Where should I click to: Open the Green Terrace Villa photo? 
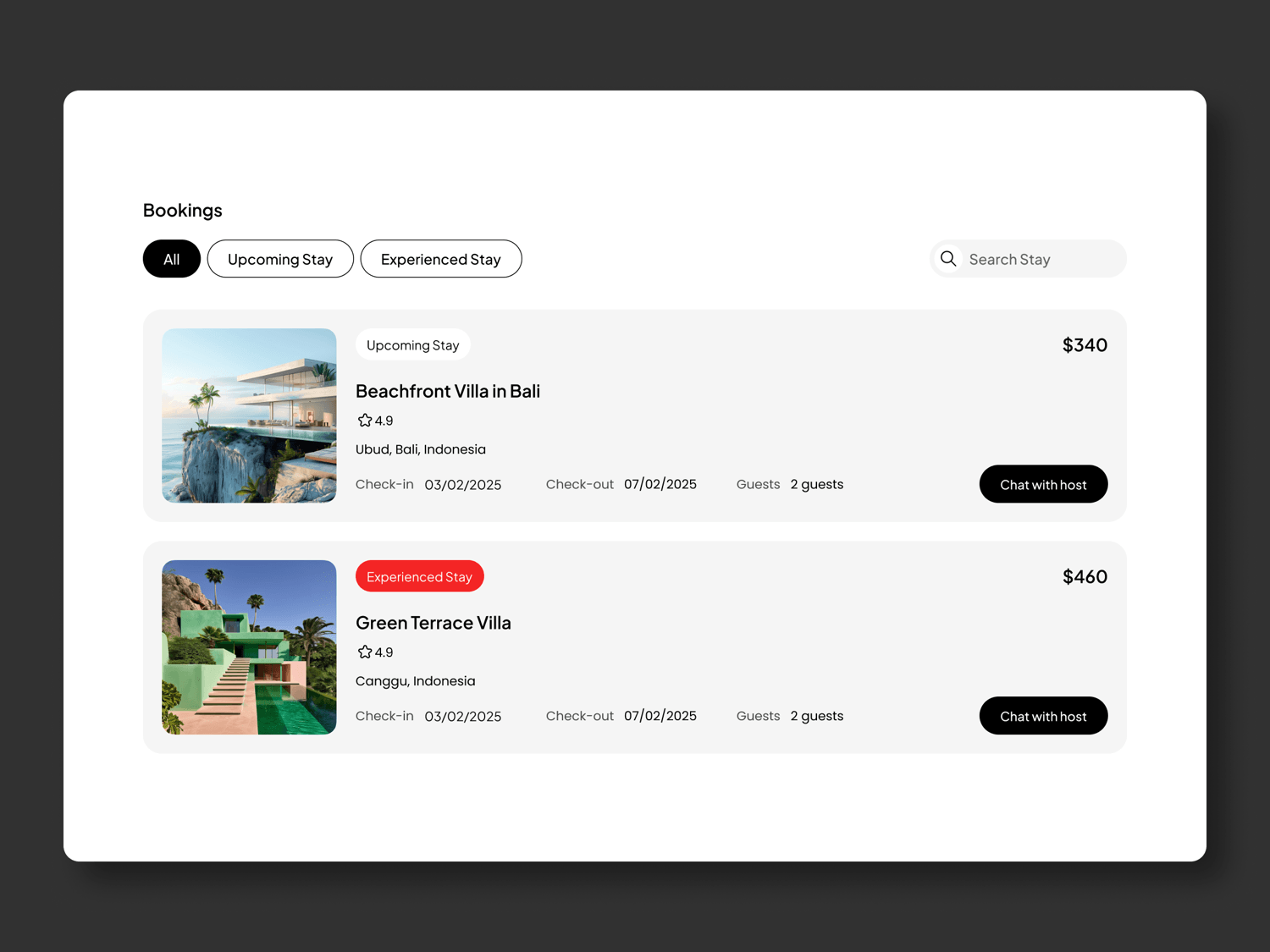[249, 647]
